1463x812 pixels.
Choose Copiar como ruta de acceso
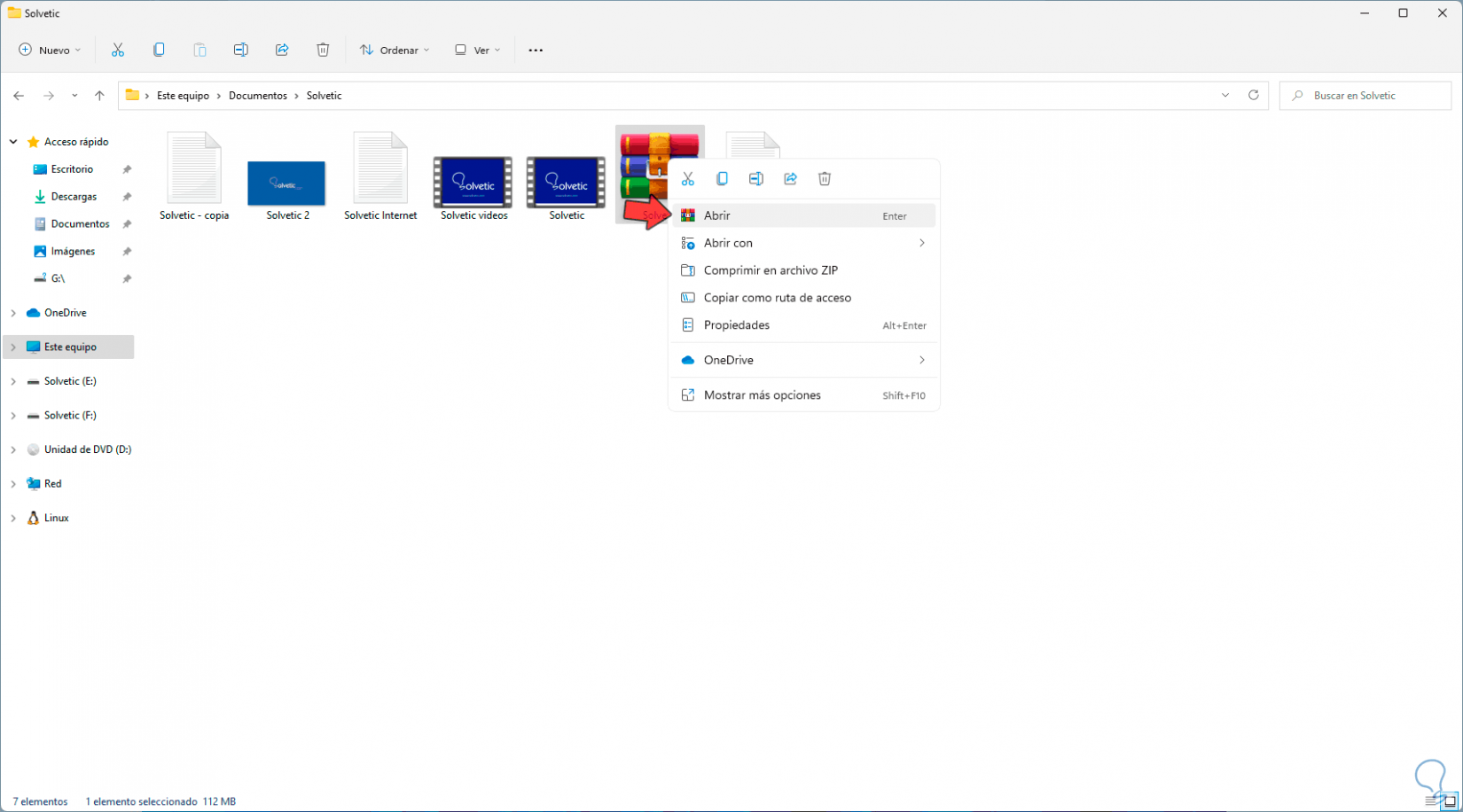coord(803,298)
